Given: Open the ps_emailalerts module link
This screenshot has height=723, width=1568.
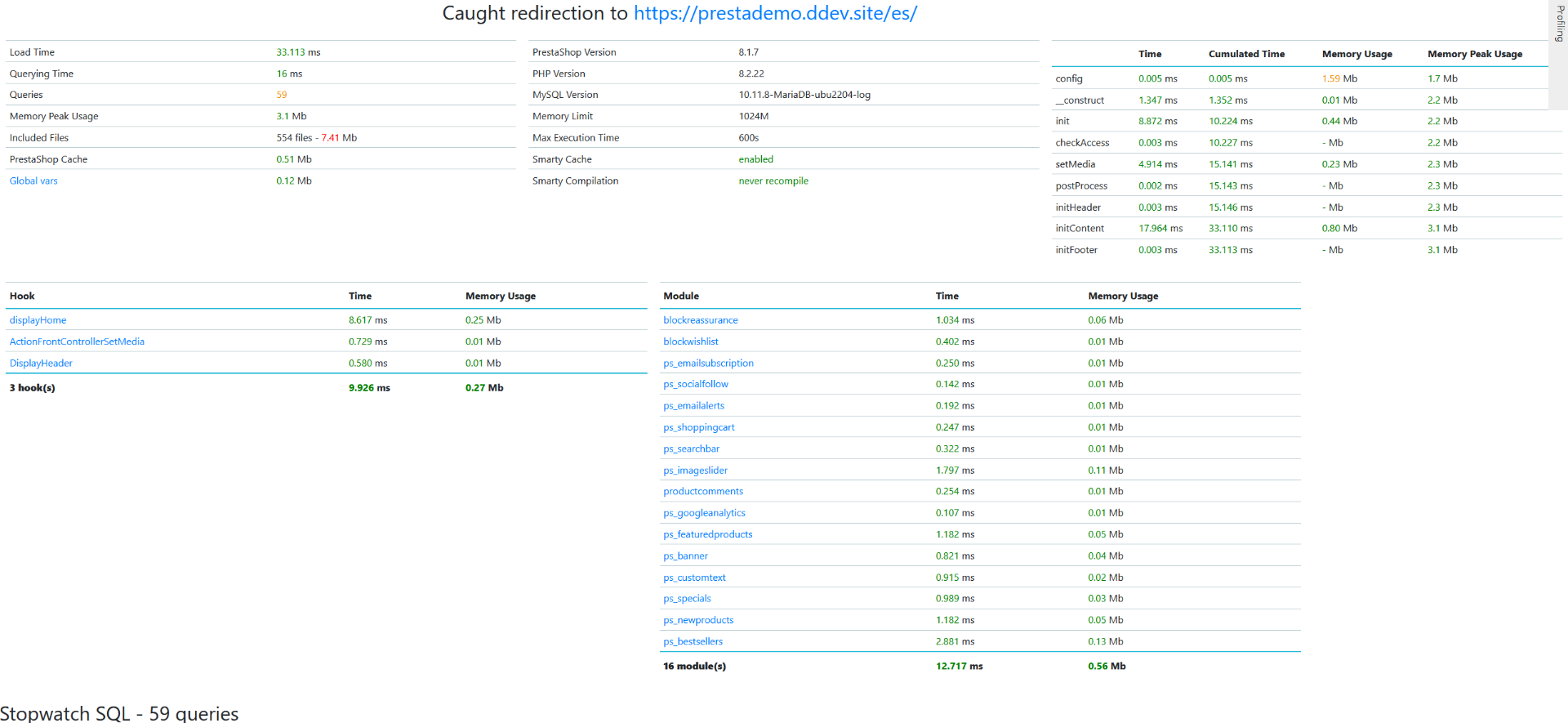Looking at the screenshot, I should tap(694, 405).
